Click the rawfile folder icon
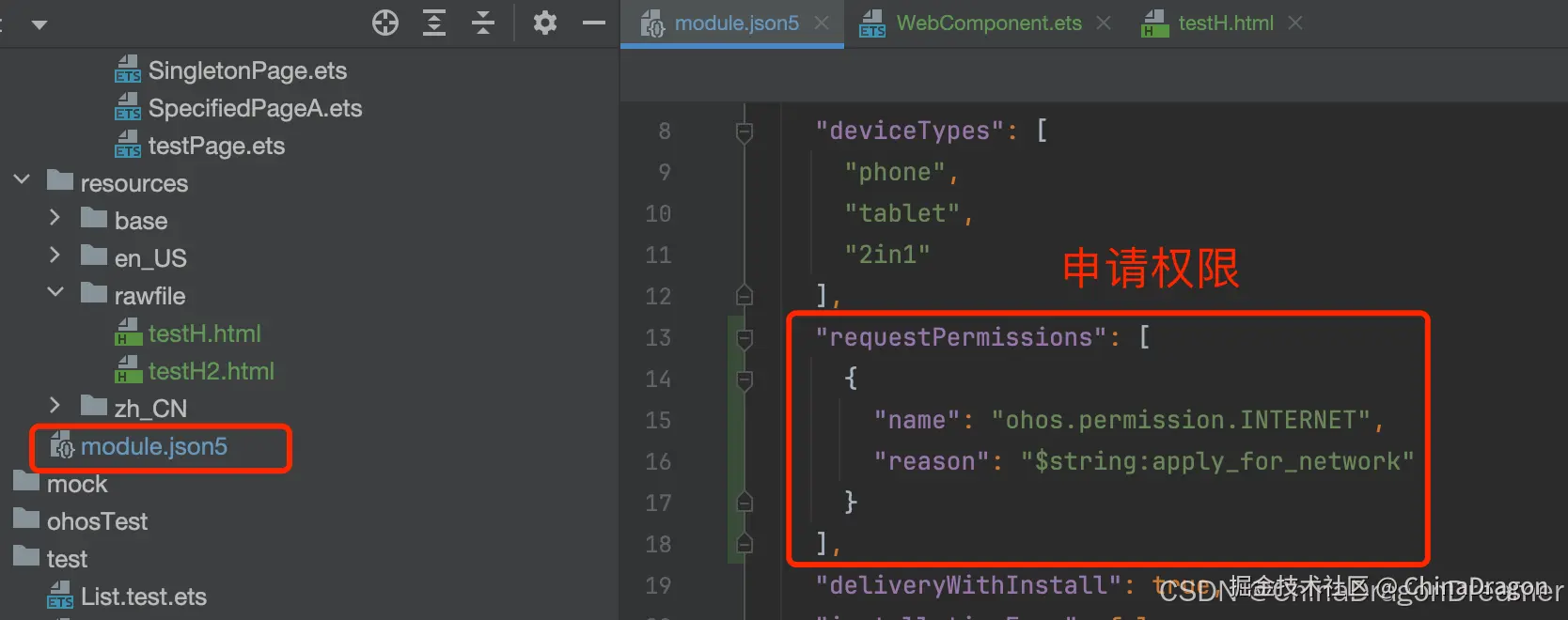1568x620 pixels. [94, 292]
